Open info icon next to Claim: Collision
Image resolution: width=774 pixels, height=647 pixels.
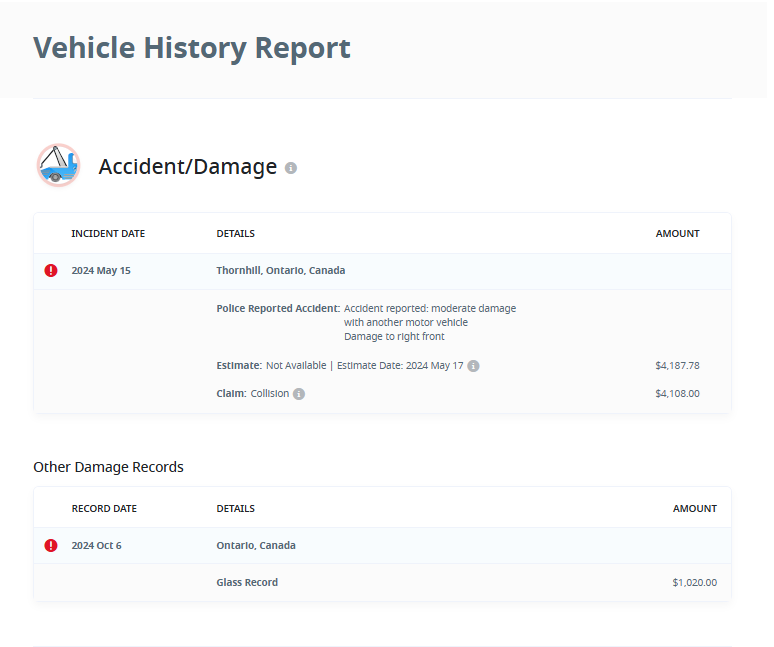(299, 394)
